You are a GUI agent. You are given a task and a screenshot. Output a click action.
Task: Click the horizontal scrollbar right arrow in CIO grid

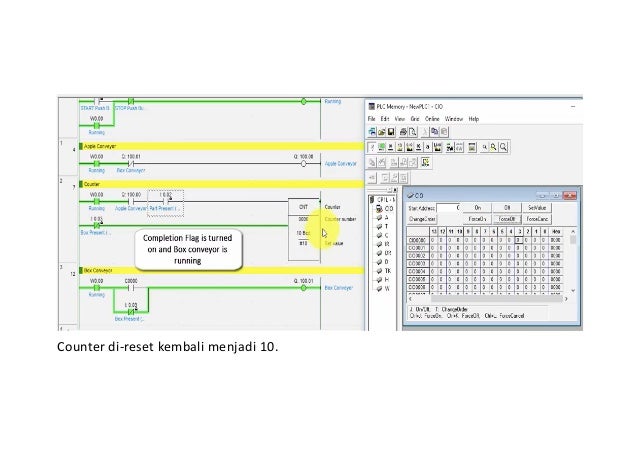566,299
